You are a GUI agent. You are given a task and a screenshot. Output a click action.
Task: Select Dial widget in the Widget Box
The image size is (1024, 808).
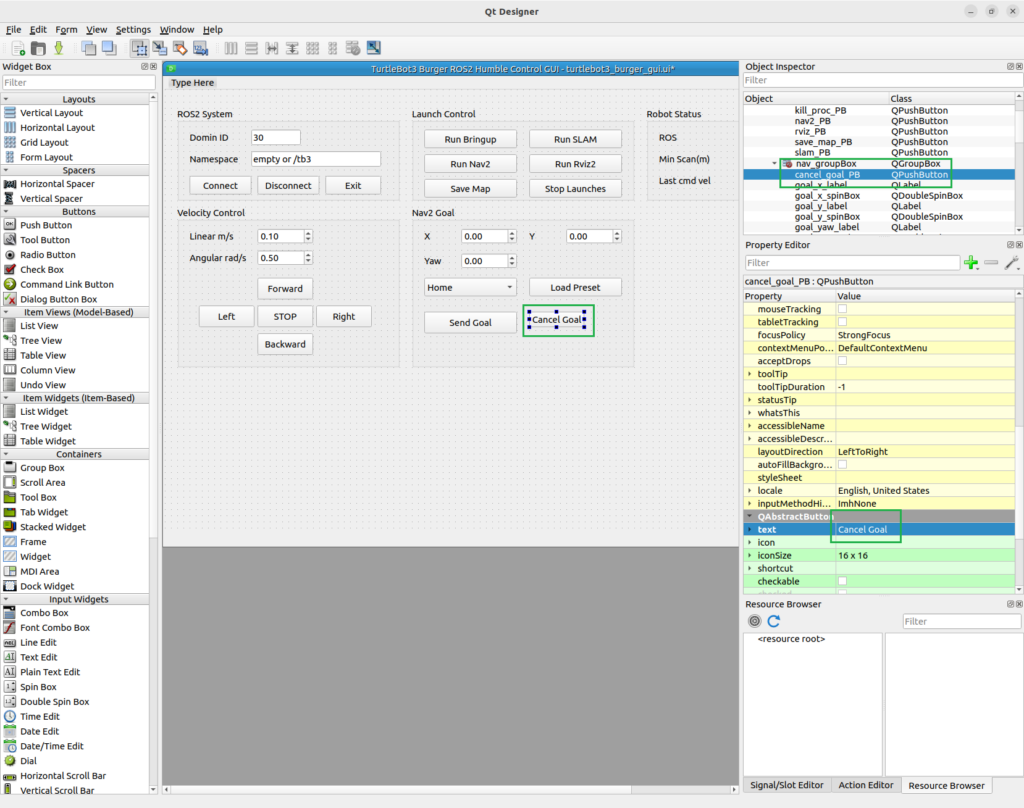click(28, 761)
